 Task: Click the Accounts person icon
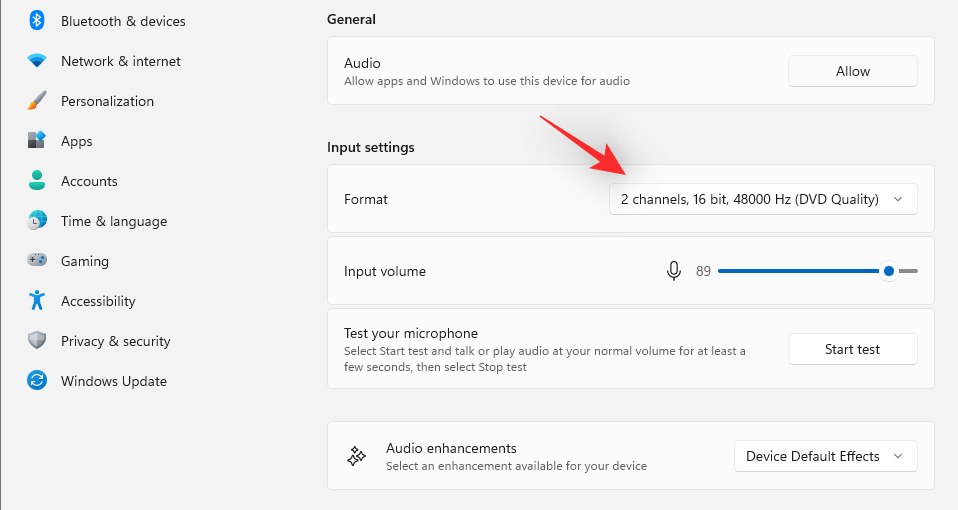[x=37, y=181]
